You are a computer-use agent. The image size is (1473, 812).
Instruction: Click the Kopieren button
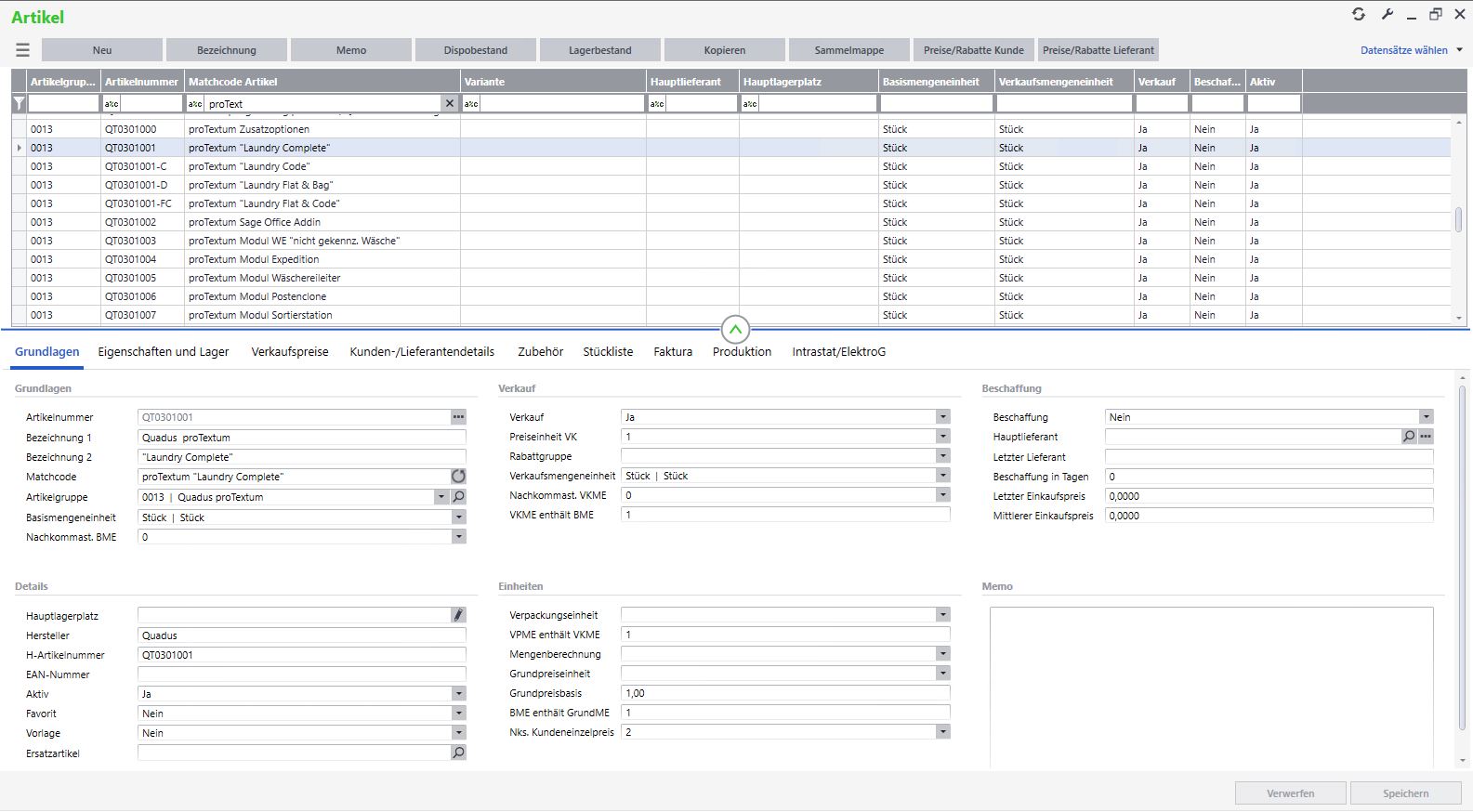pyautogui.click(x=725, y=50)
